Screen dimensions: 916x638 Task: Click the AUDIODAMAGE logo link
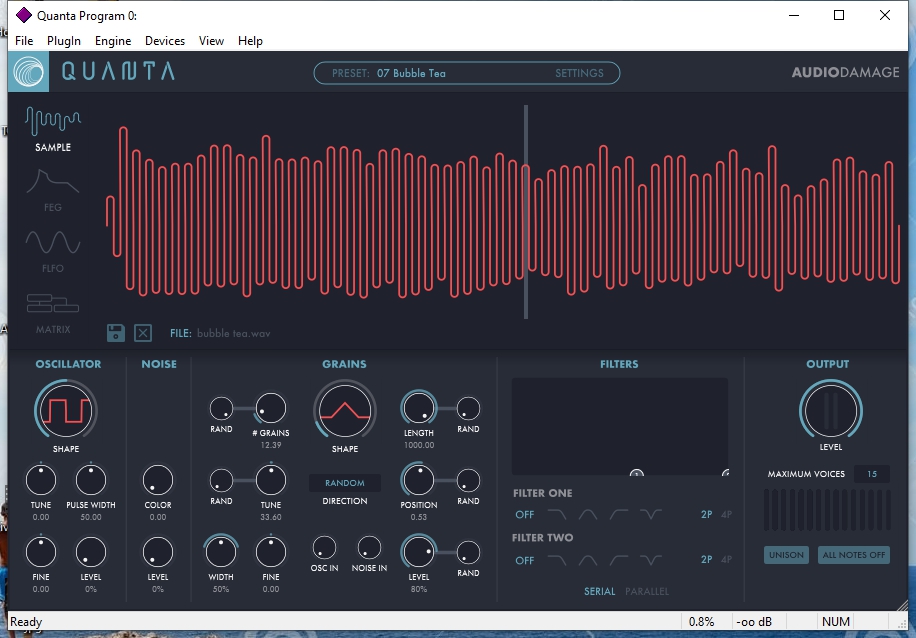pos(845,72)
